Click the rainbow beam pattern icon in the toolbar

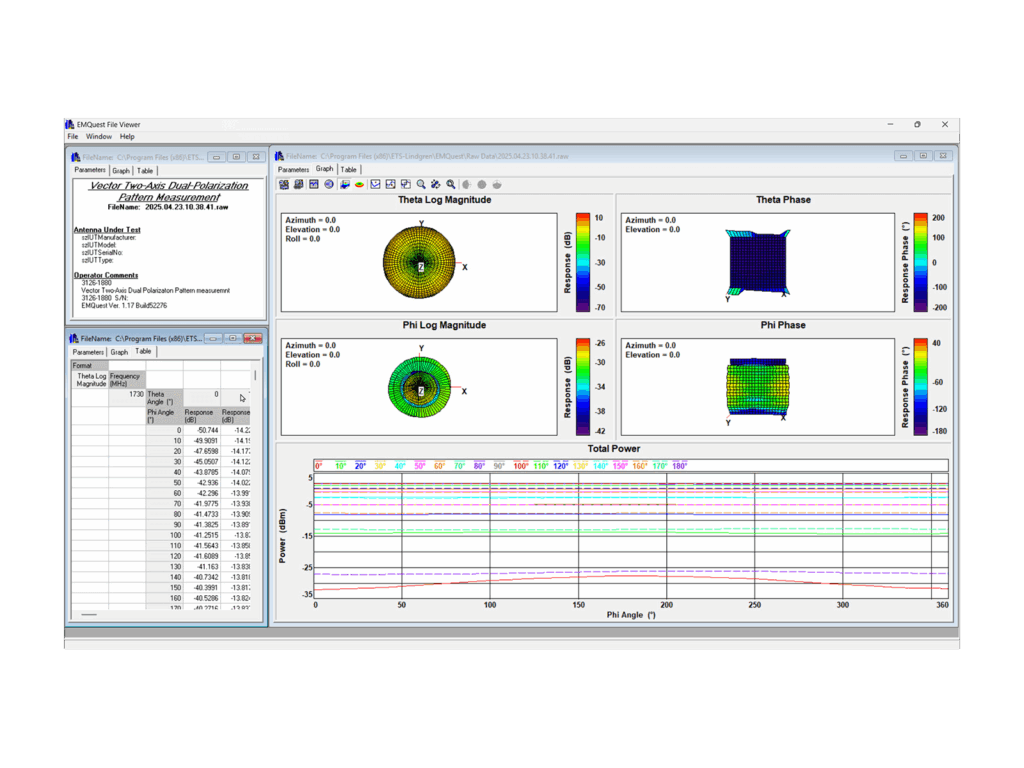[x=360, y=184]
